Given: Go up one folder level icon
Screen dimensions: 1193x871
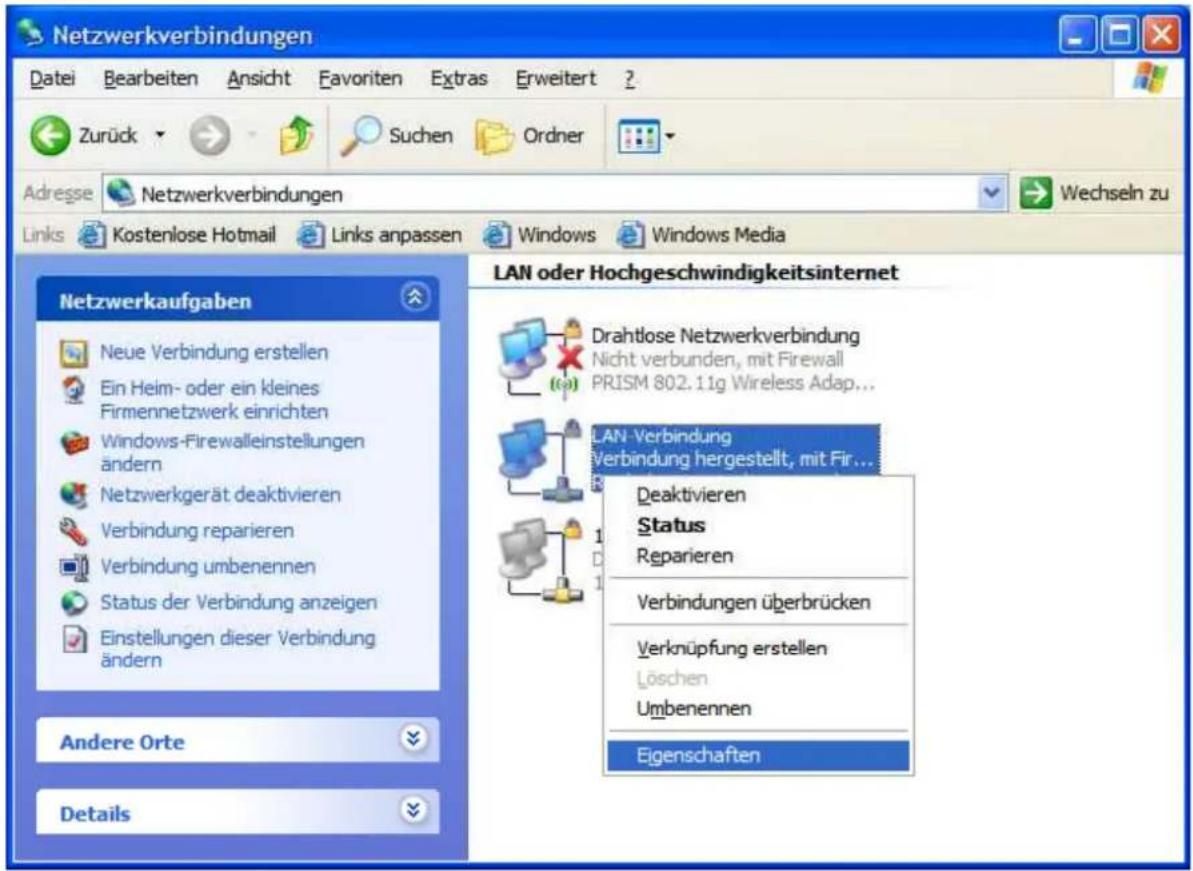Looking at the screenshot, I should point(297,137).
